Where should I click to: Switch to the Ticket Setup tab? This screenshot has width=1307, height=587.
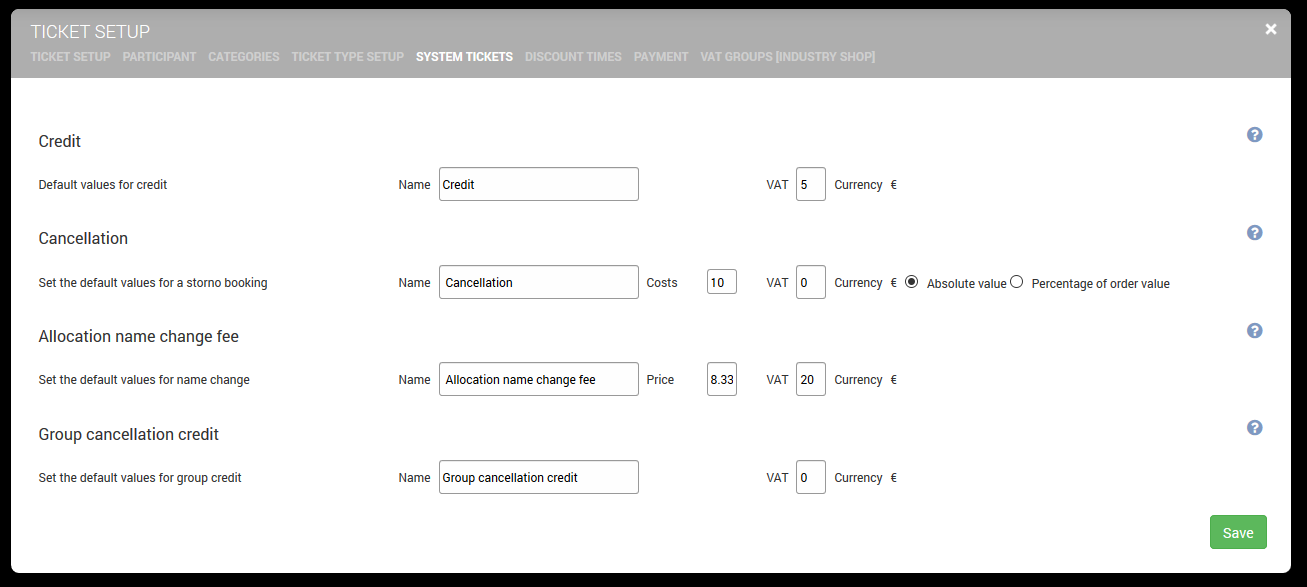[x=70, y=57]
